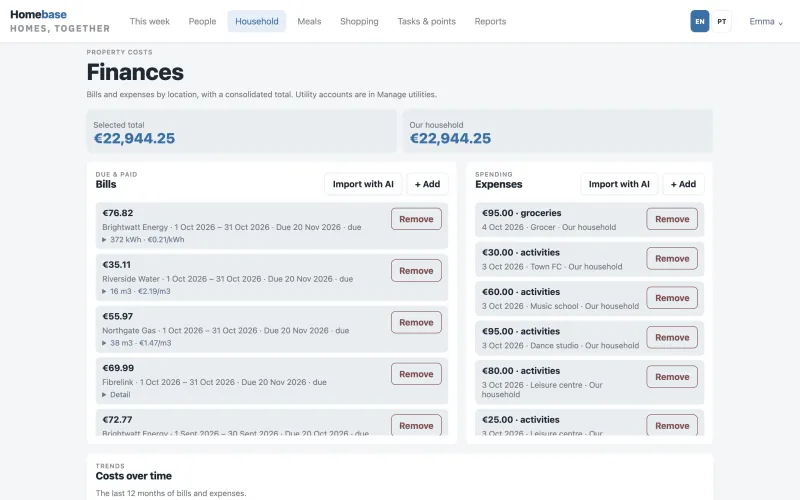Expand 16 m3 · €2.19/m3 detail
Viewport: 800px width, 500px height.
pos(136,291)
